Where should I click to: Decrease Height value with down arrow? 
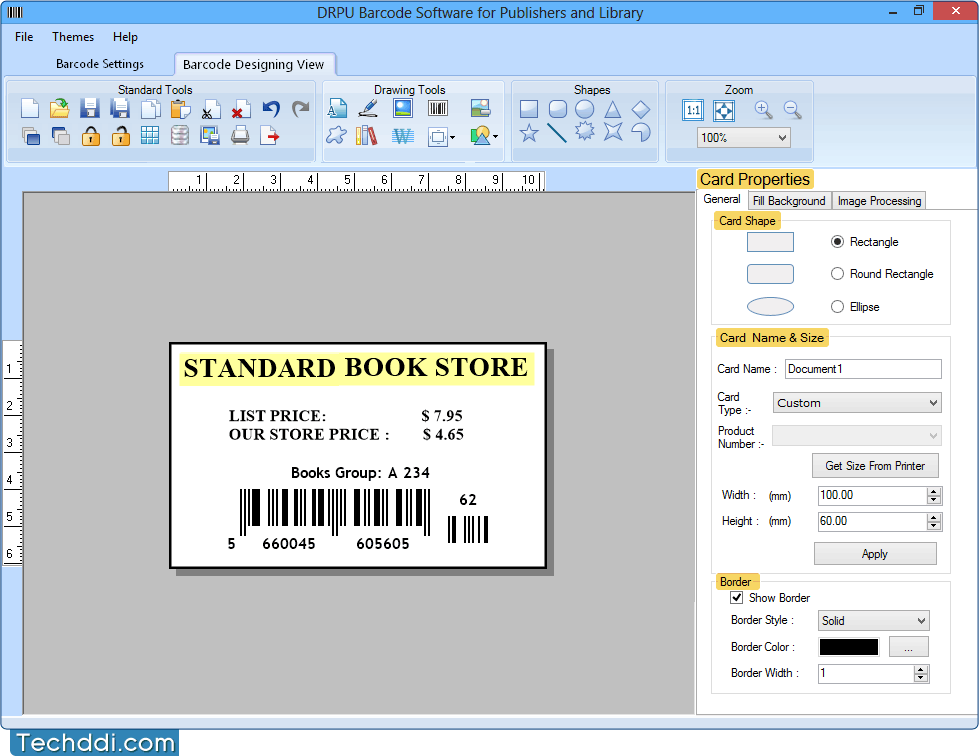point(933,526)
